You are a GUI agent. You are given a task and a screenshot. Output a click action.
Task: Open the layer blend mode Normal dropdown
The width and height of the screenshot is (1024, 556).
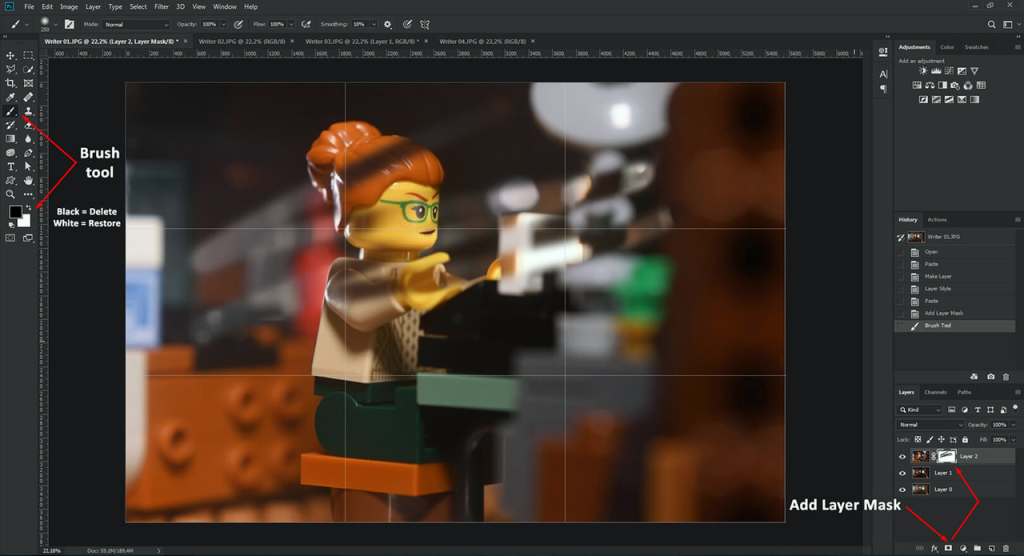931,425
